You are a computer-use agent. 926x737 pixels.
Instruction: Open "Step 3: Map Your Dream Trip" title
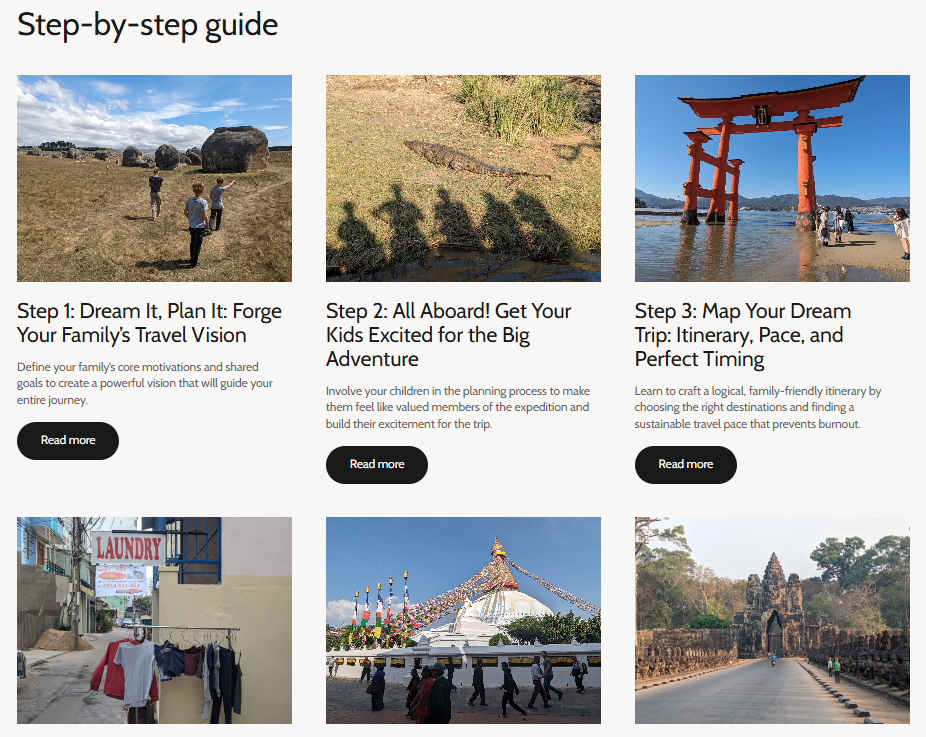(x=742, y=335)
